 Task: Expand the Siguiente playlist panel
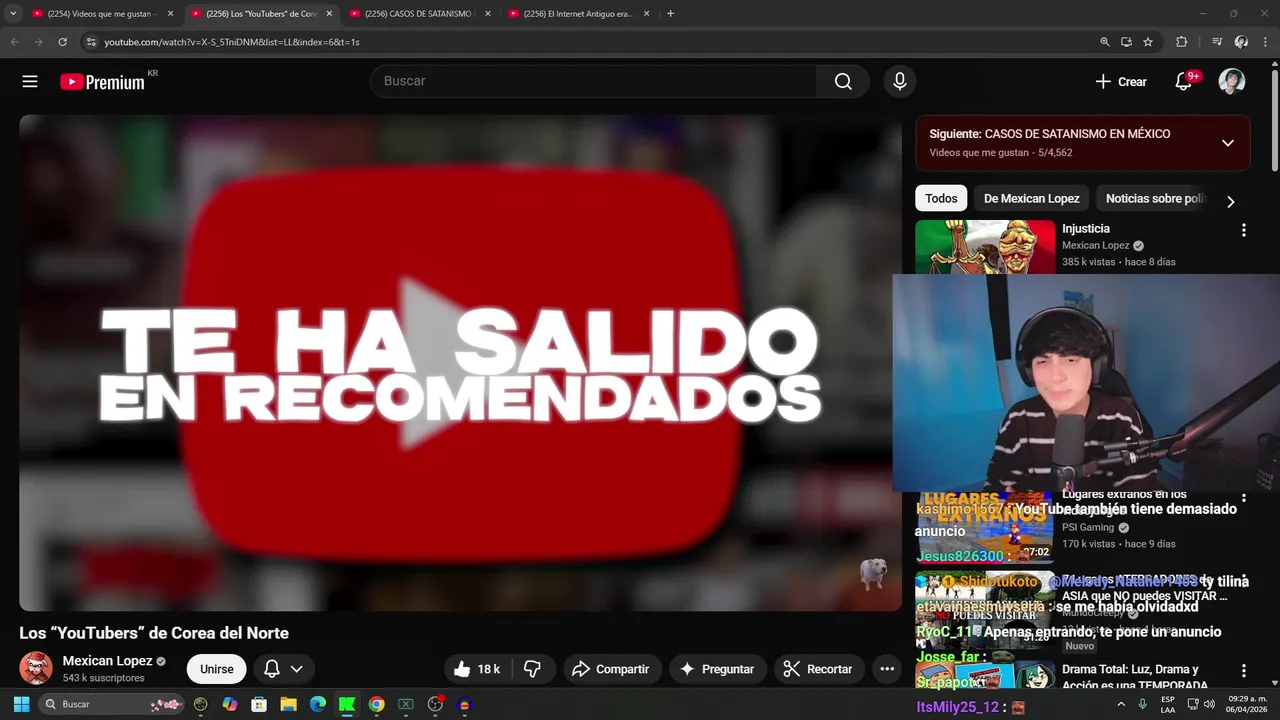pos(1228,143)
